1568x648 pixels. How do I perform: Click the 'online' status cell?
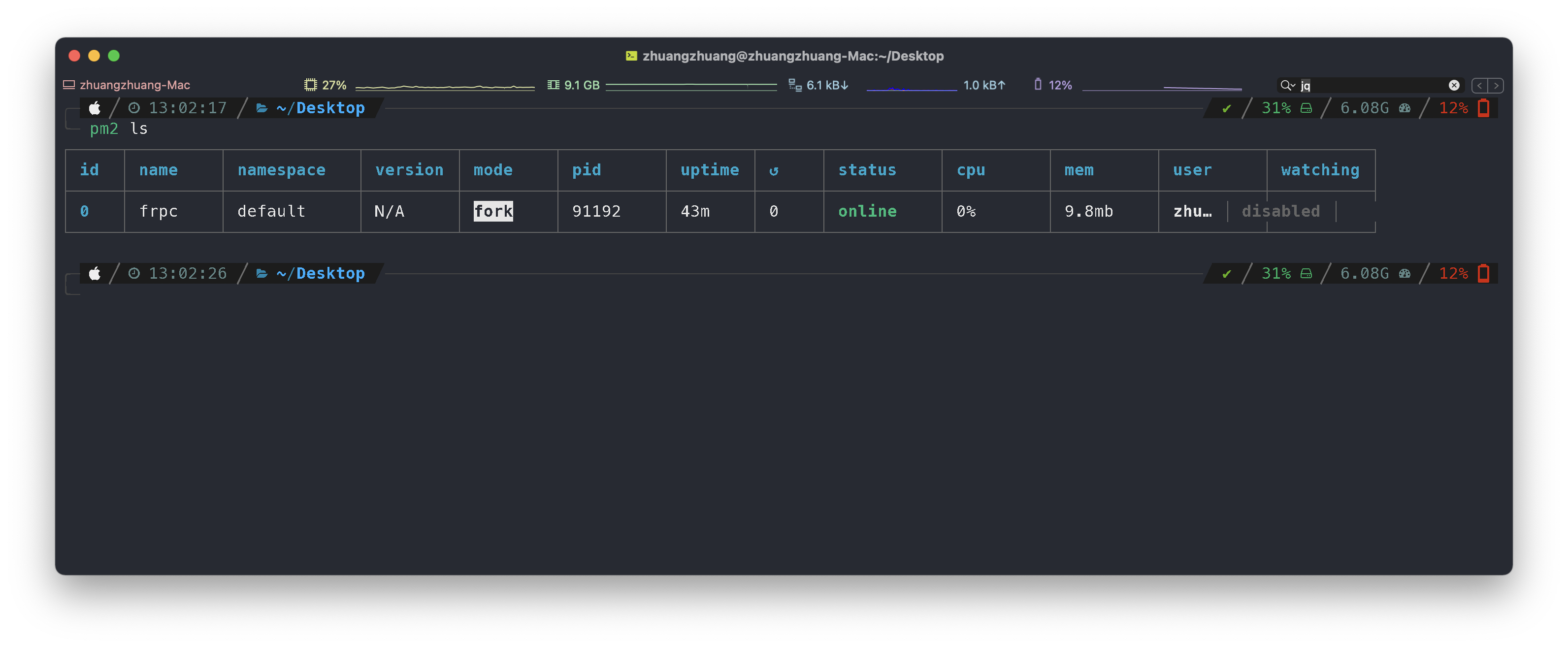pyautogui.click(x=867, y=211)
